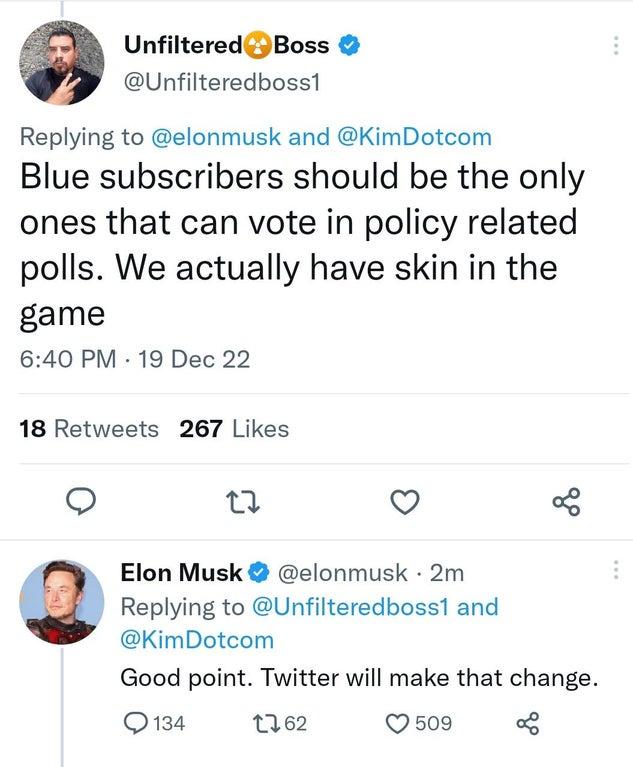
Task: Open the Unfiltered Boss profile picture
Action: point(62,63)
